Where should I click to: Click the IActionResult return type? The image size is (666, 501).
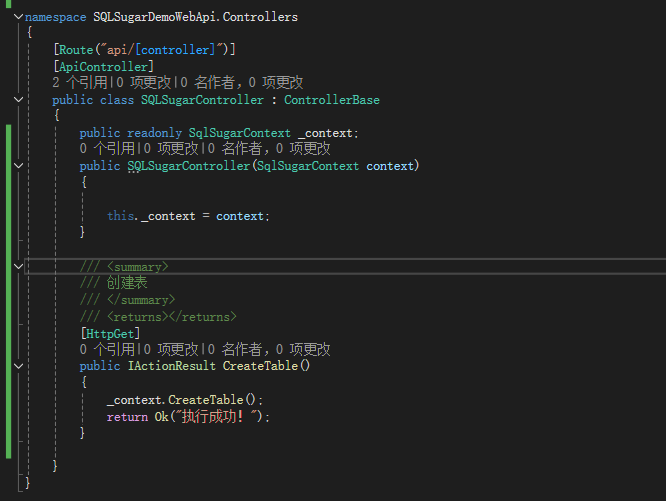[172, 366]
